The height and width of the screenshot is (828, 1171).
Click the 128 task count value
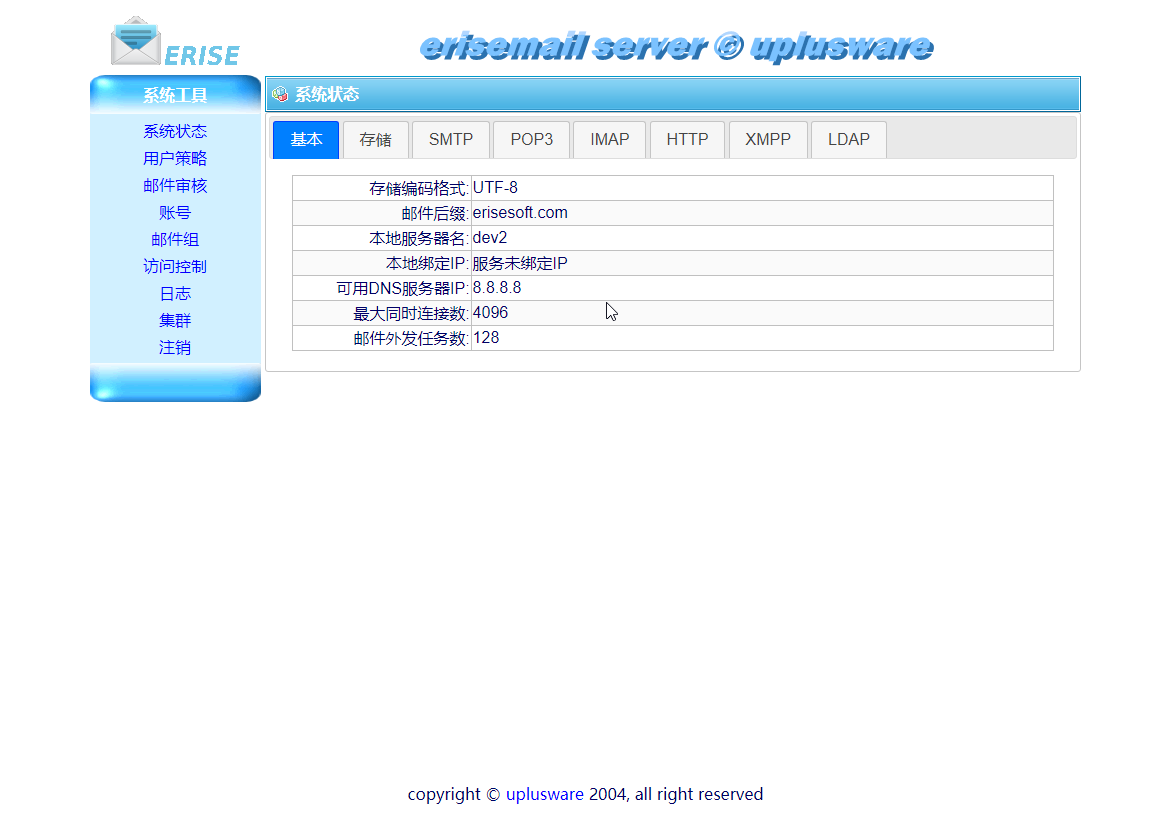485,338
